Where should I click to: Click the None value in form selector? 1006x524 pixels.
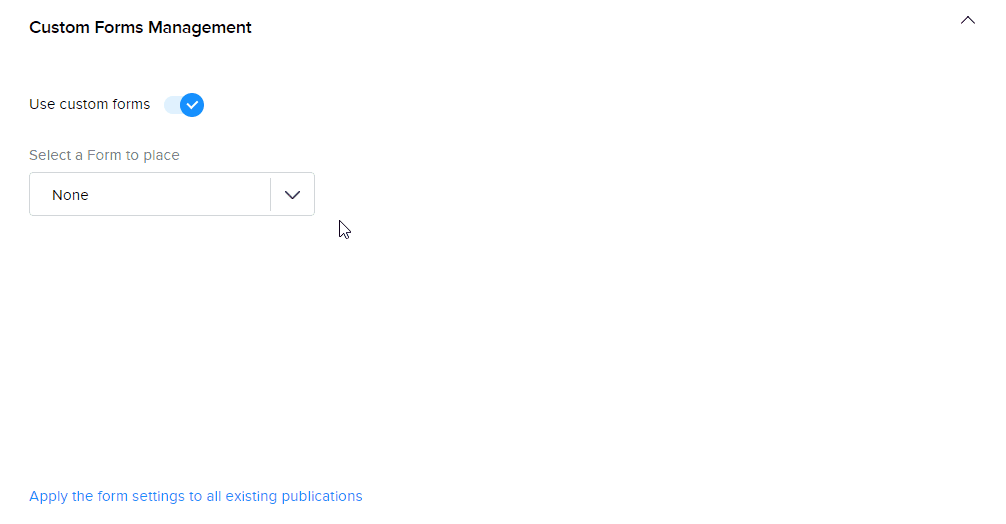point(71,195)
